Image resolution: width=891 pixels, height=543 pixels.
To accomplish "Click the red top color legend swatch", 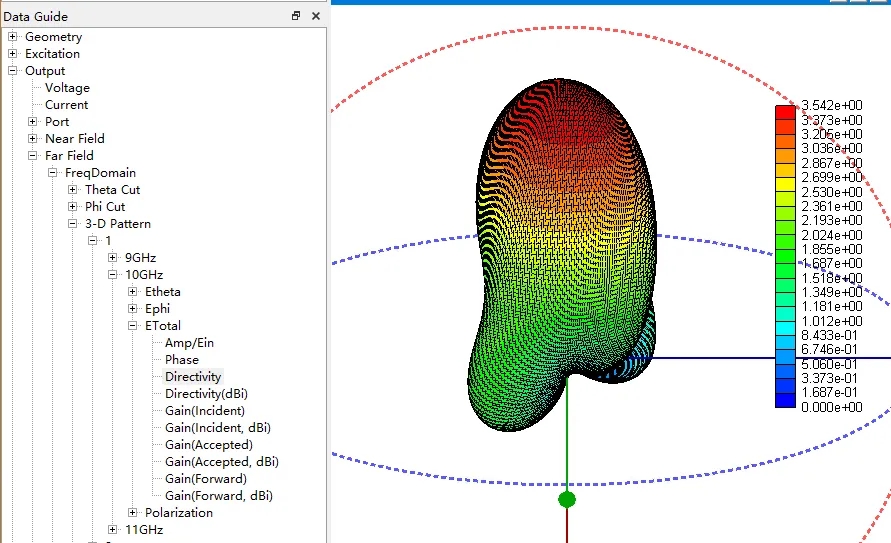I will click(x=785, y=112).
